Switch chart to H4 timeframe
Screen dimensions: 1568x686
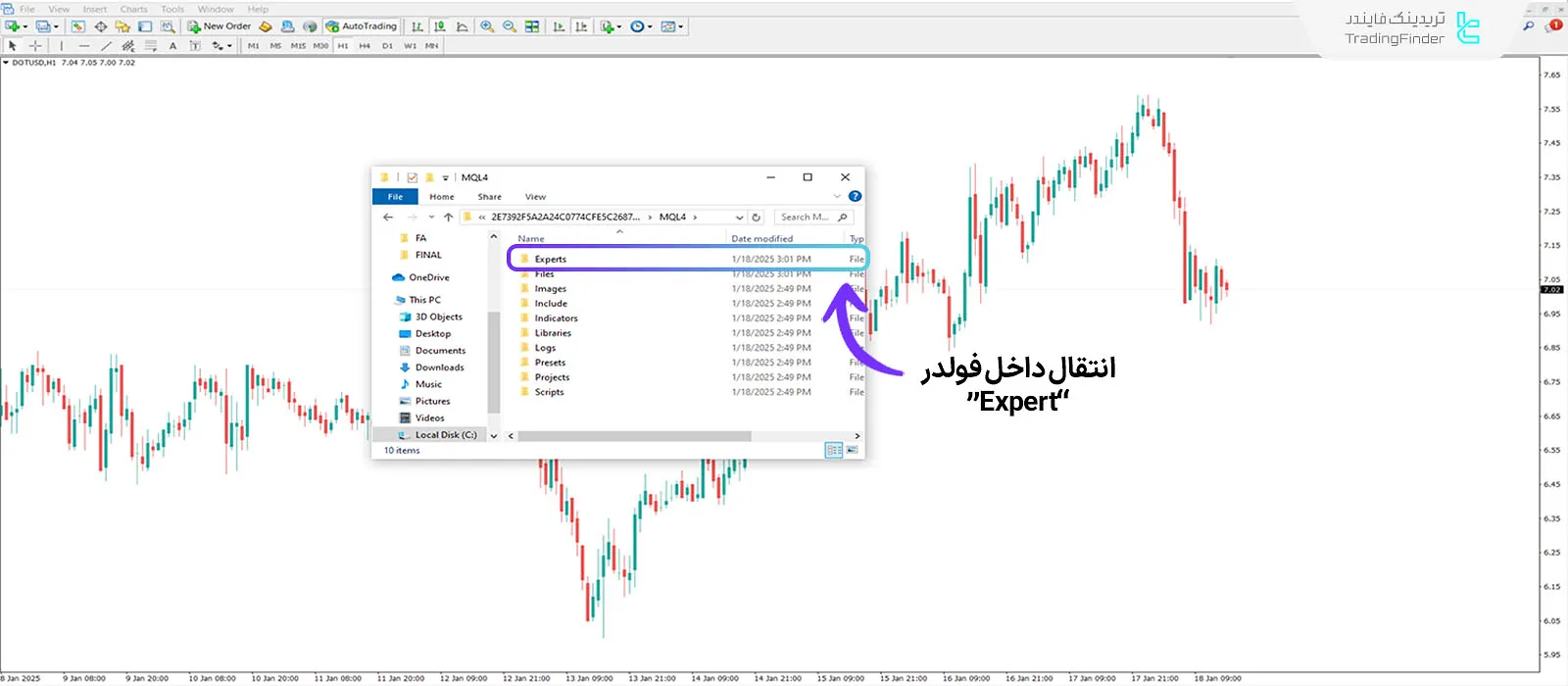[x=365, y=46]
